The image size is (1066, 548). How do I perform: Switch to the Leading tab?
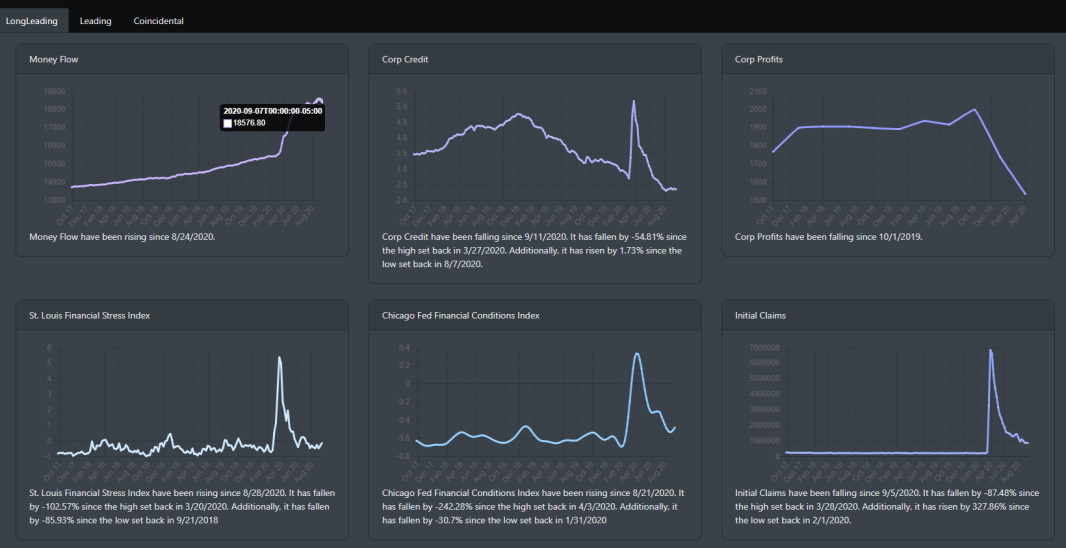(x=96, y=20)
